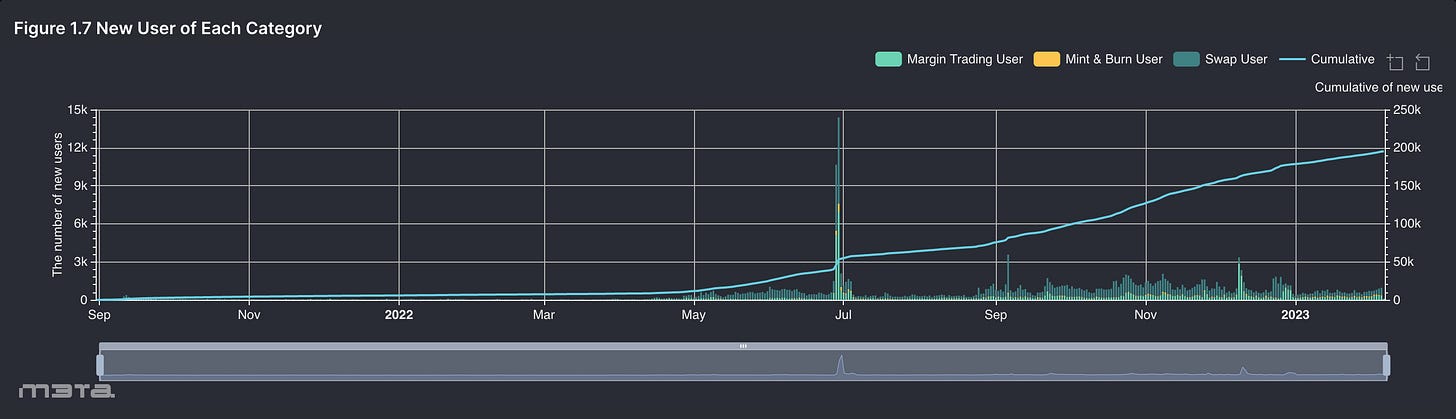Click the zoom reset back icon
Screen dimensions: 1456x419
1422,62
